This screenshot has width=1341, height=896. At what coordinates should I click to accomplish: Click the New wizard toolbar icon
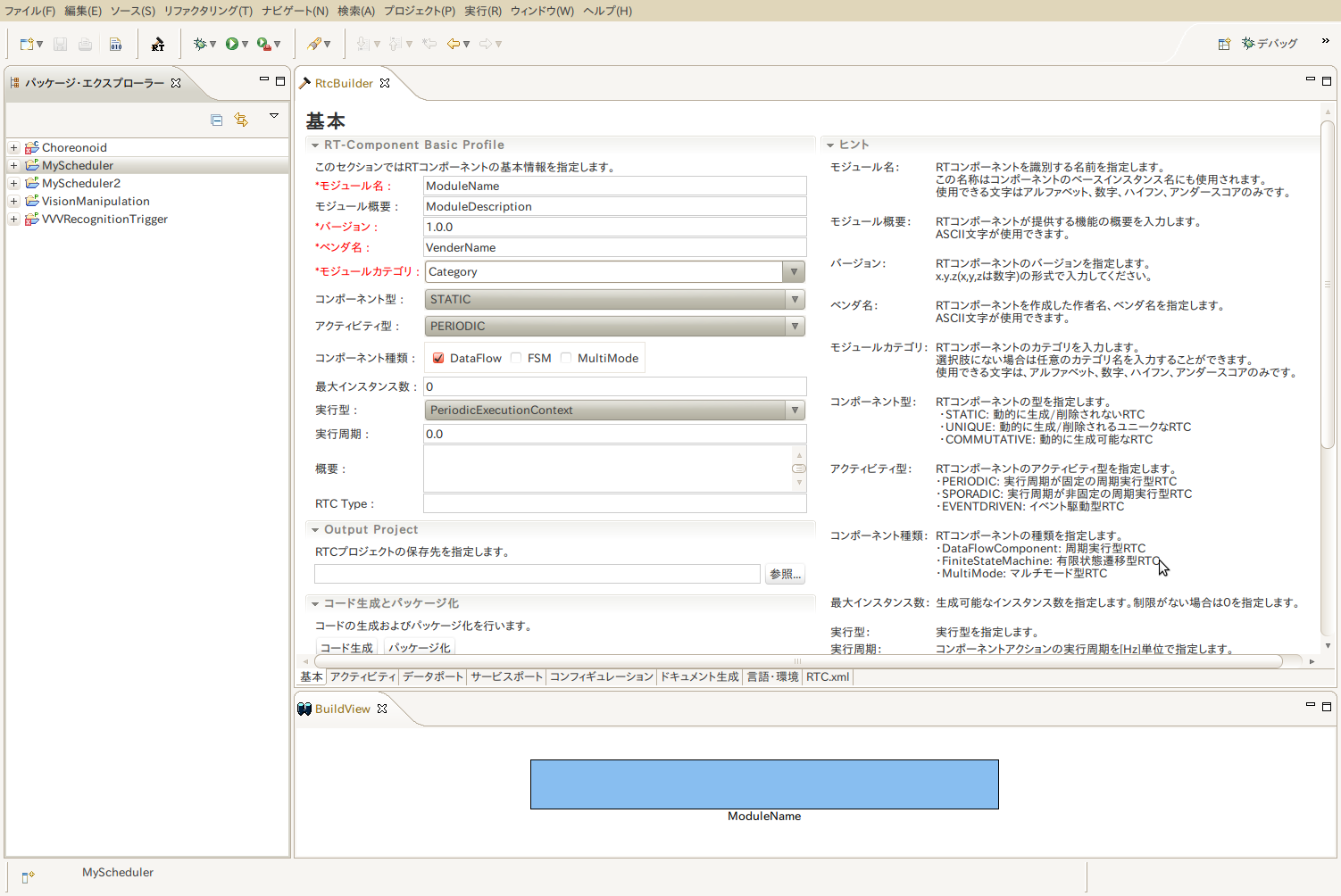(x=27, y=44)
